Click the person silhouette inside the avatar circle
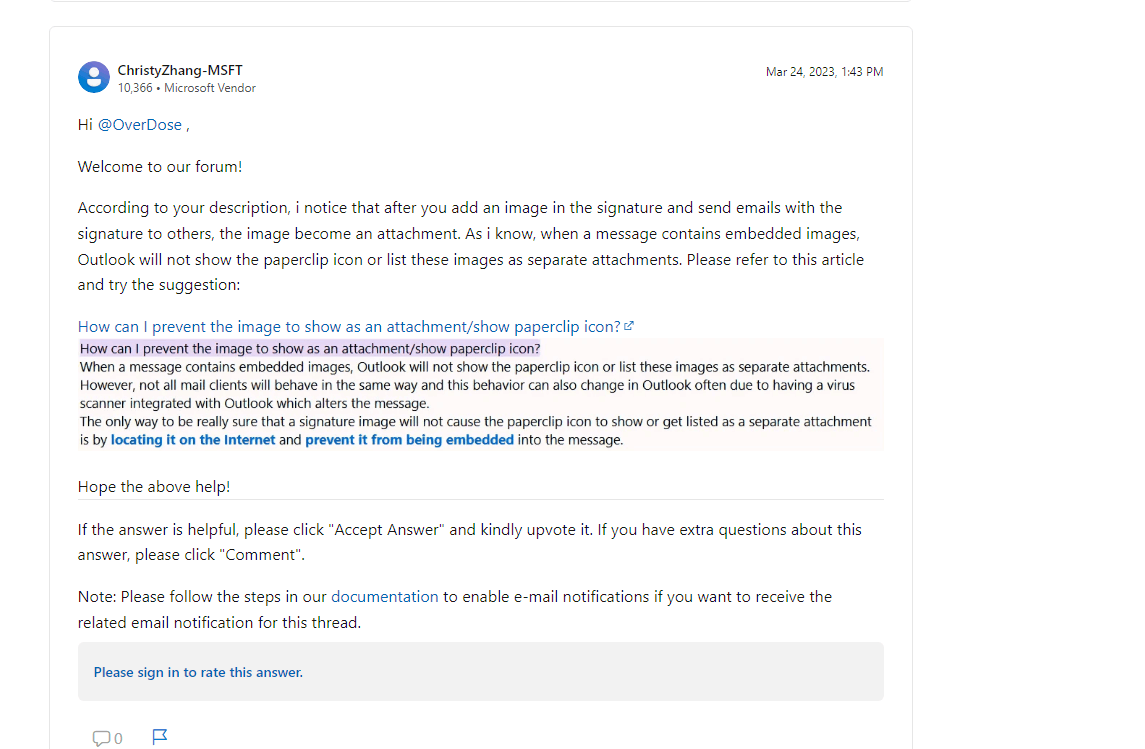 pos(93,77)
